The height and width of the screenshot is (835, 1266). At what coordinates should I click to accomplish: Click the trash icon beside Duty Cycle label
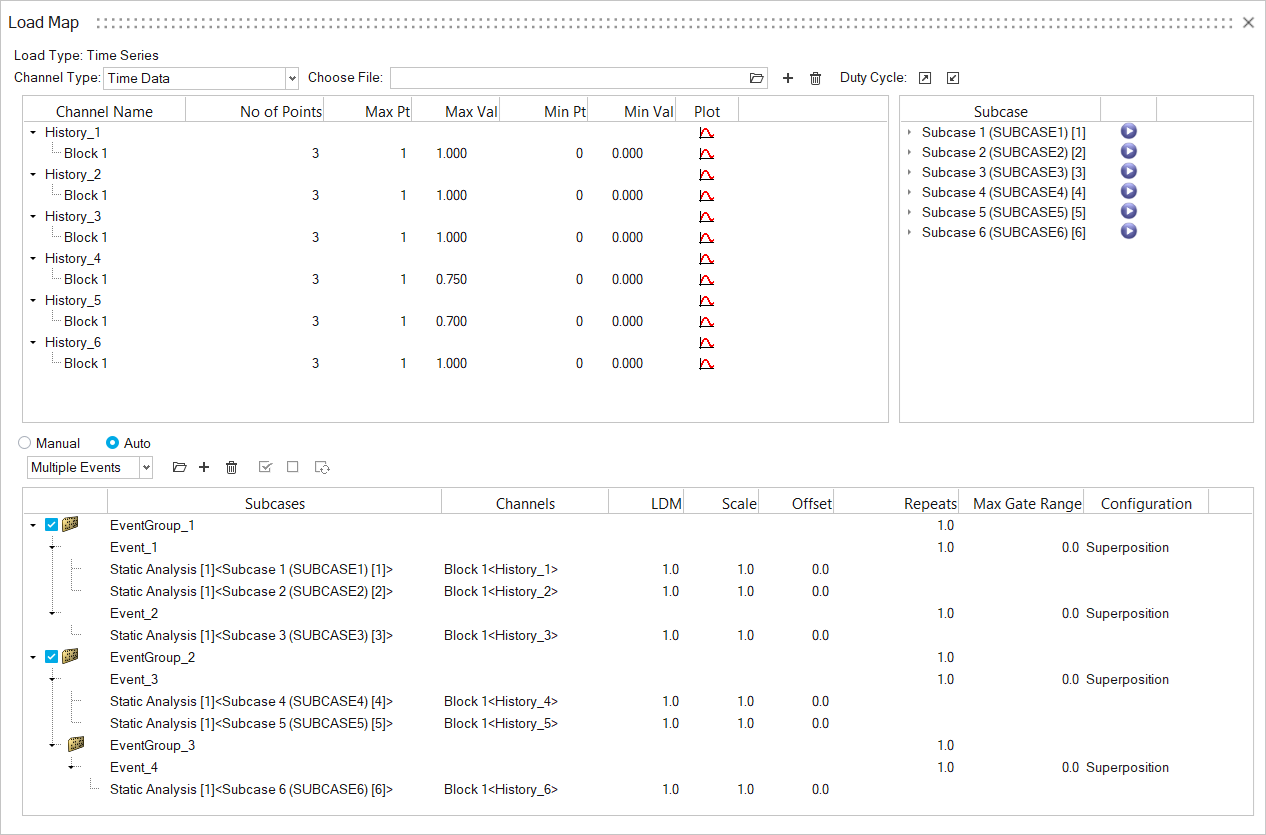tap(815, 78)
